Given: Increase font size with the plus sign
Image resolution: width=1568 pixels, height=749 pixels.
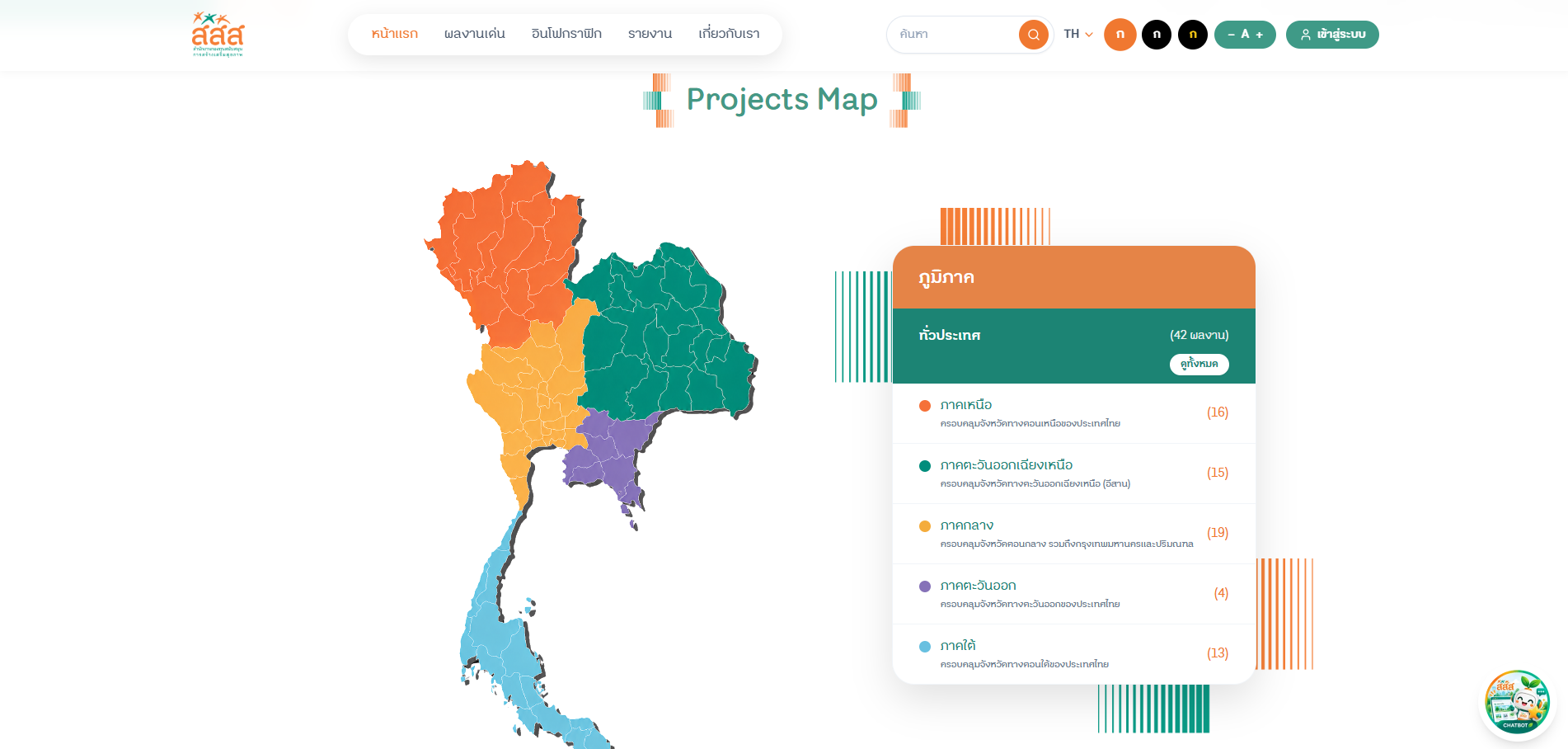Looking at the screenshot, I should tap(1259, 35).
